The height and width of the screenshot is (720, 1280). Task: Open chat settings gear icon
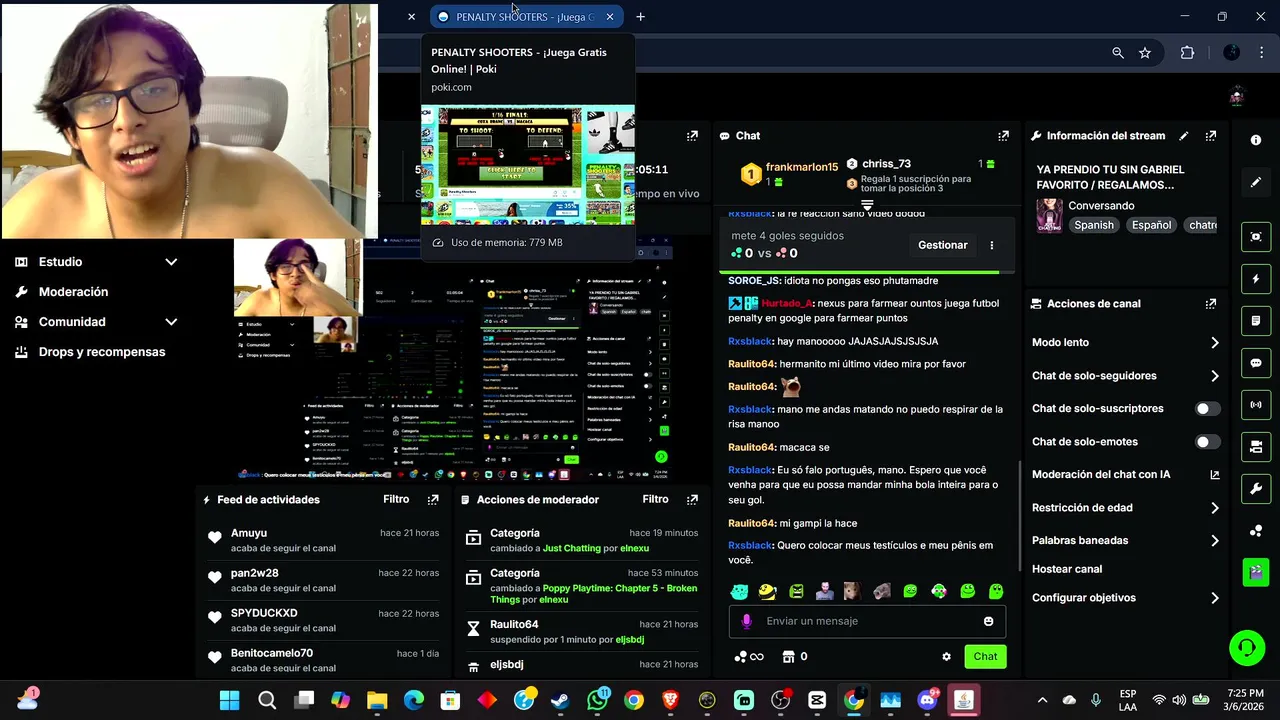[x=946, y=657]
